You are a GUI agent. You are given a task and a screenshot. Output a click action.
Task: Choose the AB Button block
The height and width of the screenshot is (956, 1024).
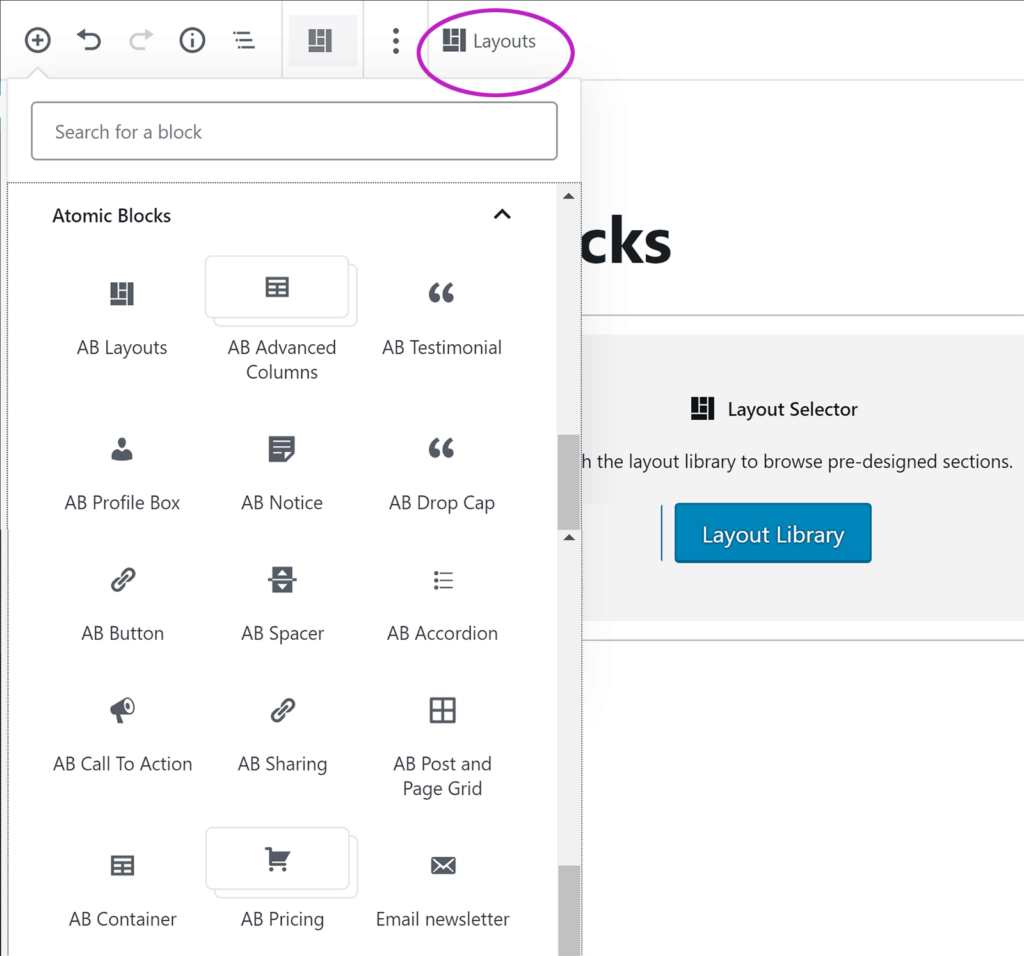pos(122,604)
